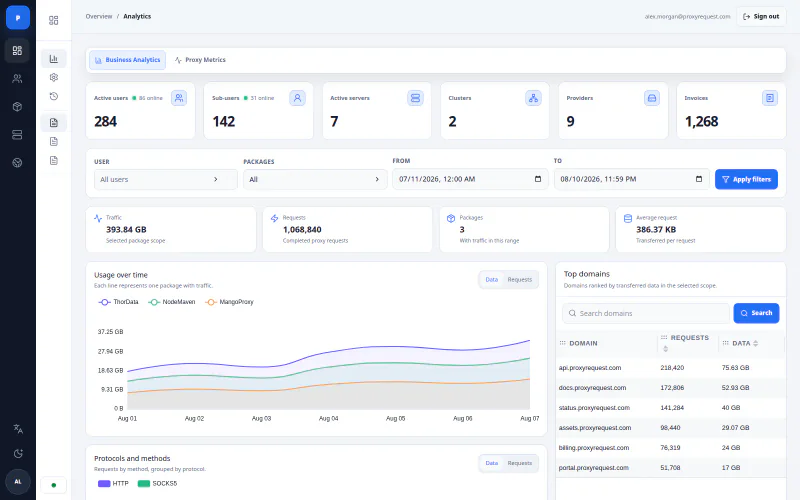Click alex.morgan@proxyrequest.com email
800x500 pixels.
[687, 16]
